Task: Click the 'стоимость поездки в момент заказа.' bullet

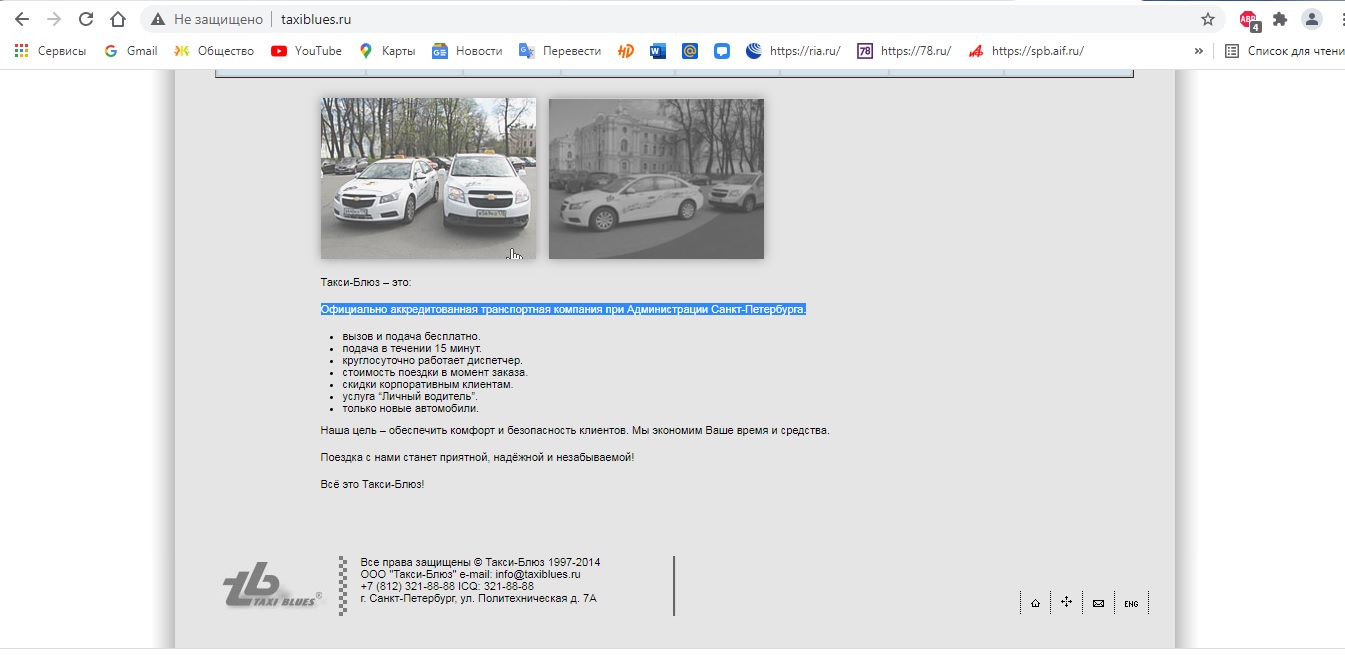Action: point(434,372)
